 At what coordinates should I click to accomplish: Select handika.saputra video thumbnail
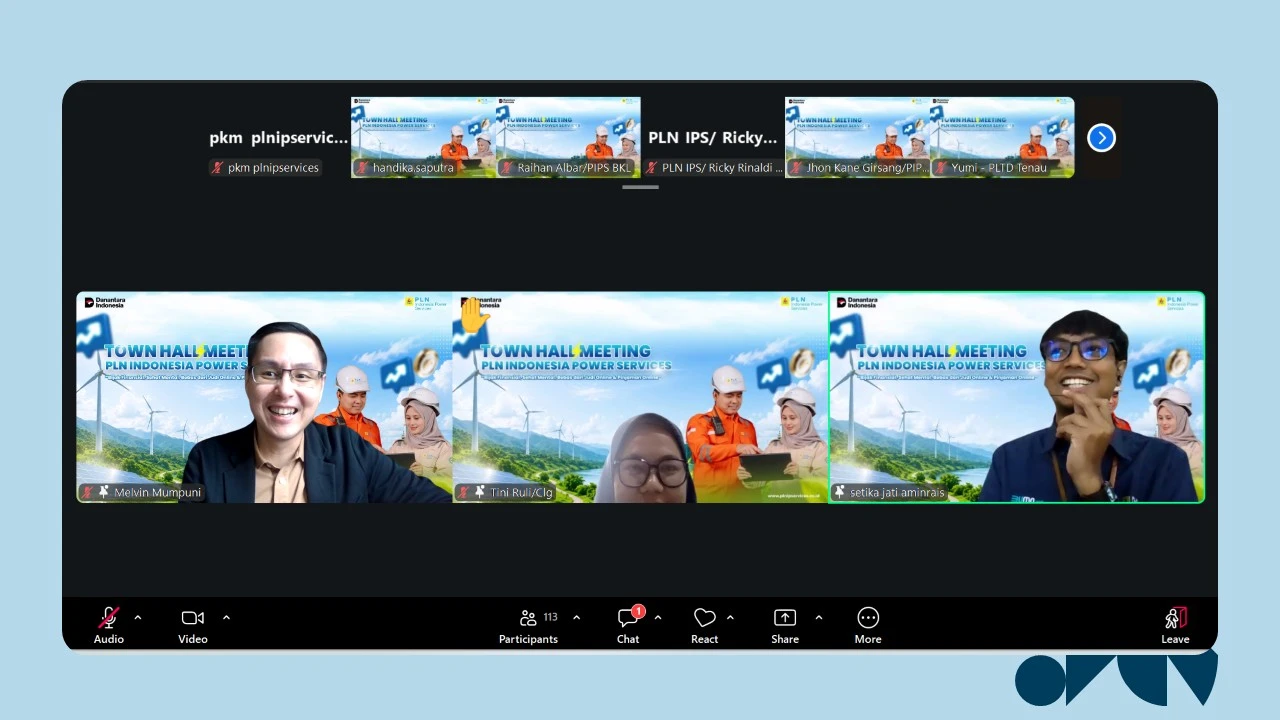point(423,137)
